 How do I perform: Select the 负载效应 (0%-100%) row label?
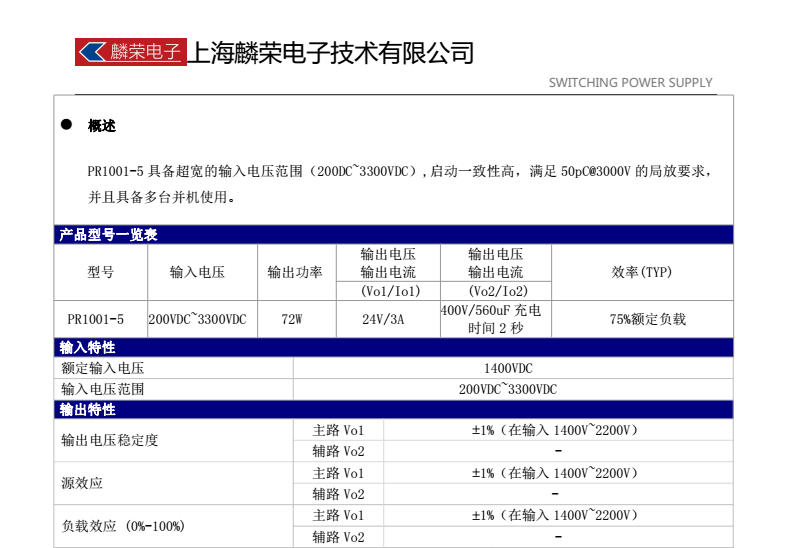[123, 526]
